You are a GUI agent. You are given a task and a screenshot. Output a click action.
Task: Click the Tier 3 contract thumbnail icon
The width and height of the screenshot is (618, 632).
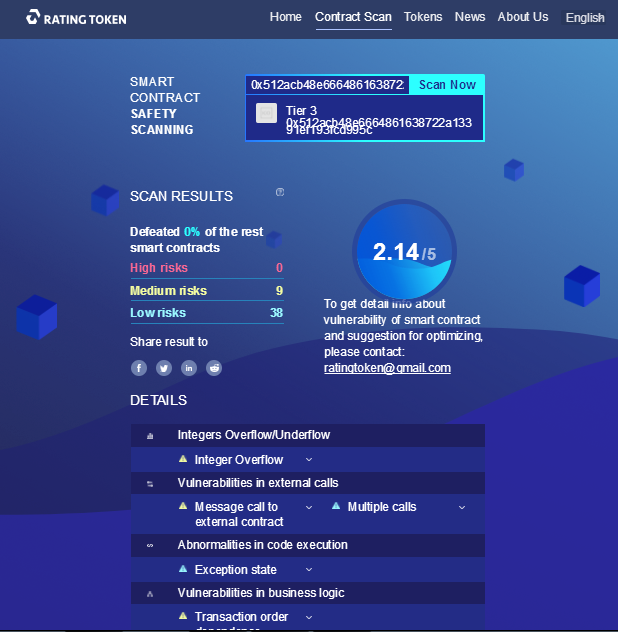266,113
